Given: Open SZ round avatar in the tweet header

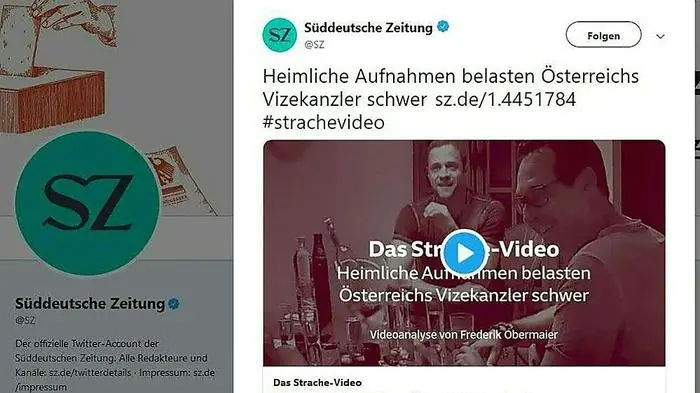Looking at the screenshot, I should coord(279,35).
